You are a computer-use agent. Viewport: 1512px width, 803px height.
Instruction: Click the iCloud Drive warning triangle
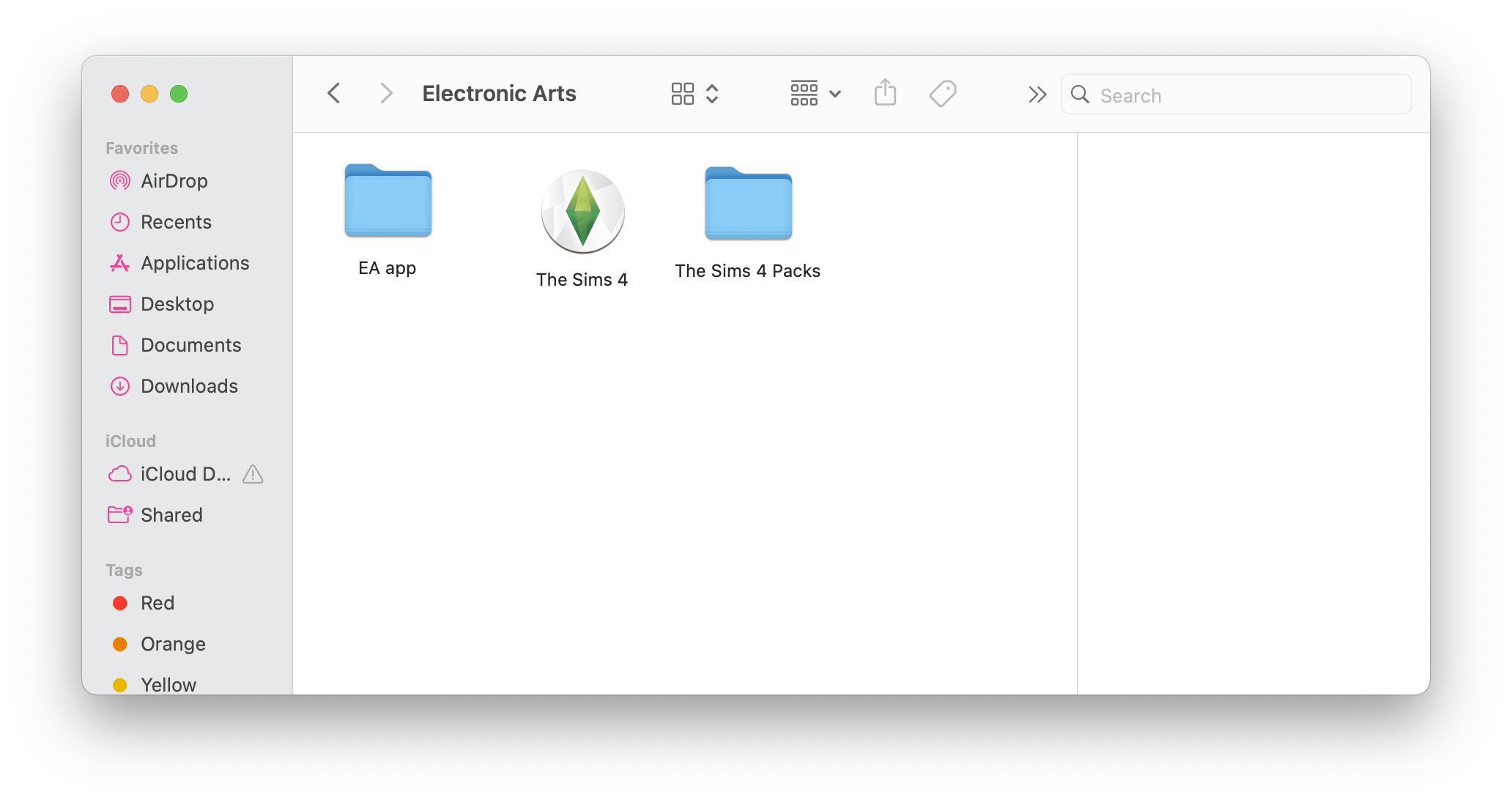253,475
